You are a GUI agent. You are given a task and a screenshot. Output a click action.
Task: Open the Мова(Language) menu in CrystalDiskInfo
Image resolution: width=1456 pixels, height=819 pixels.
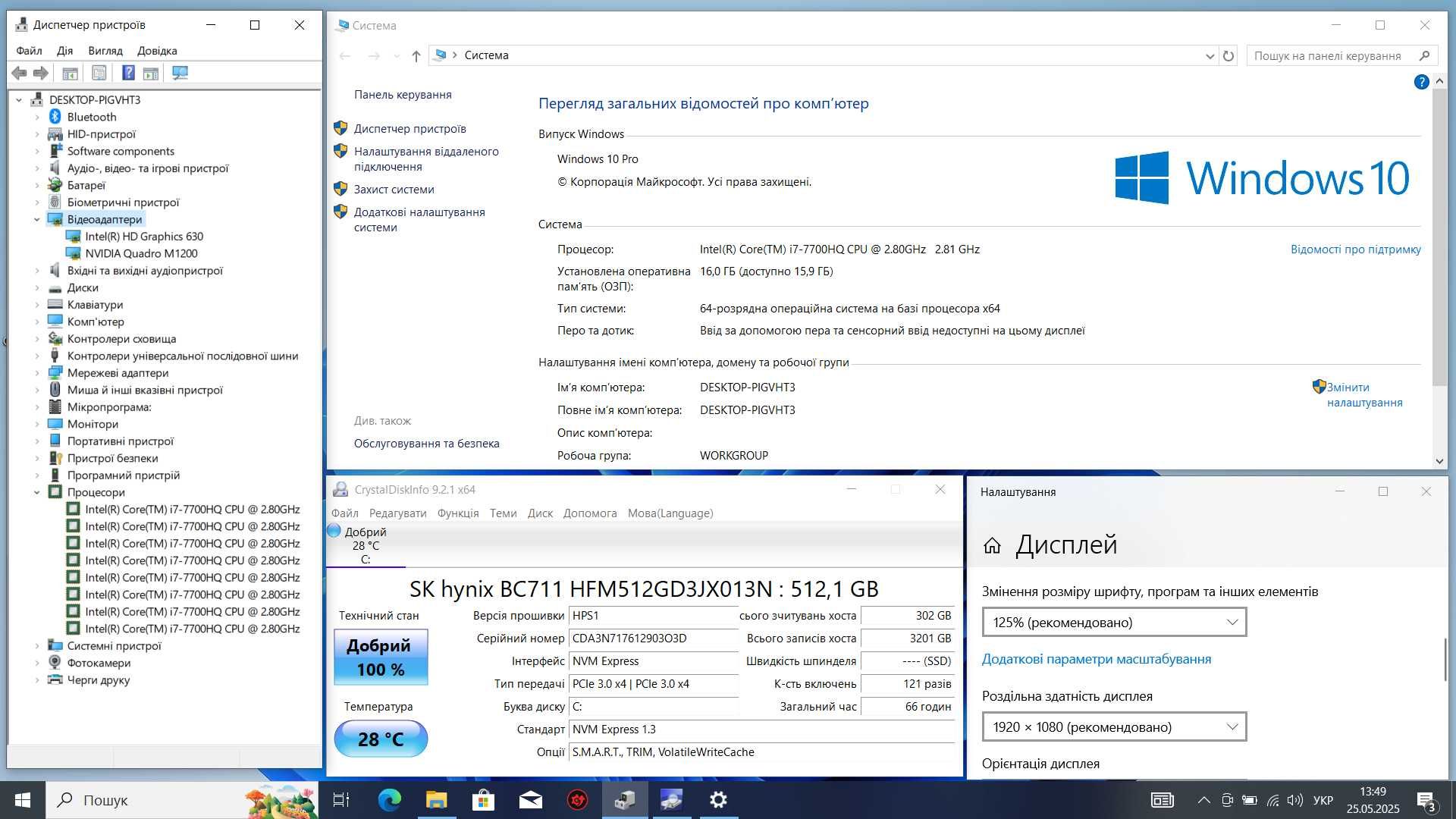pyautogui.click(x=670, y=513)
